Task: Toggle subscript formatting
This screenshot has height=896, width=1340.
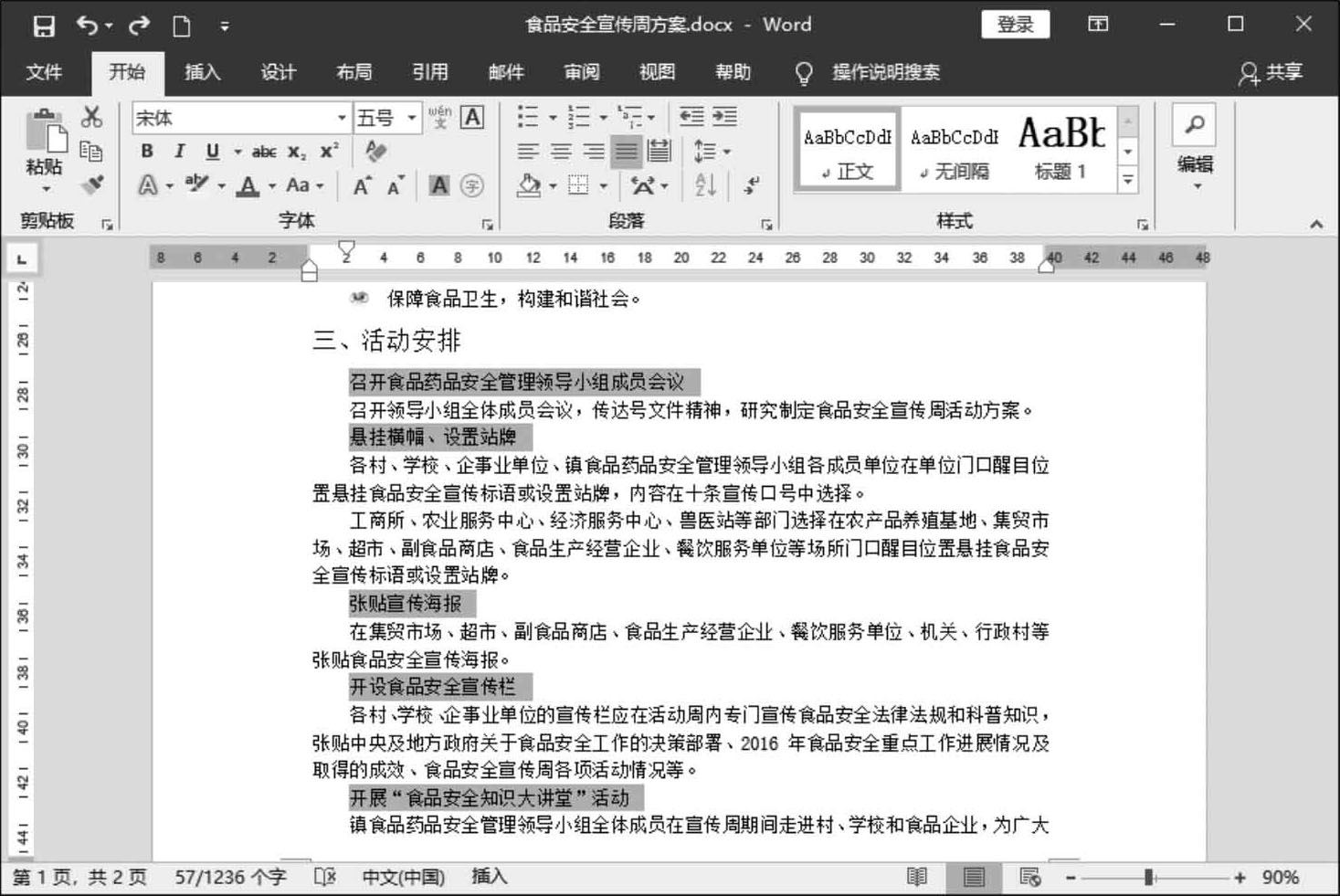Action: tap(297, 152)
